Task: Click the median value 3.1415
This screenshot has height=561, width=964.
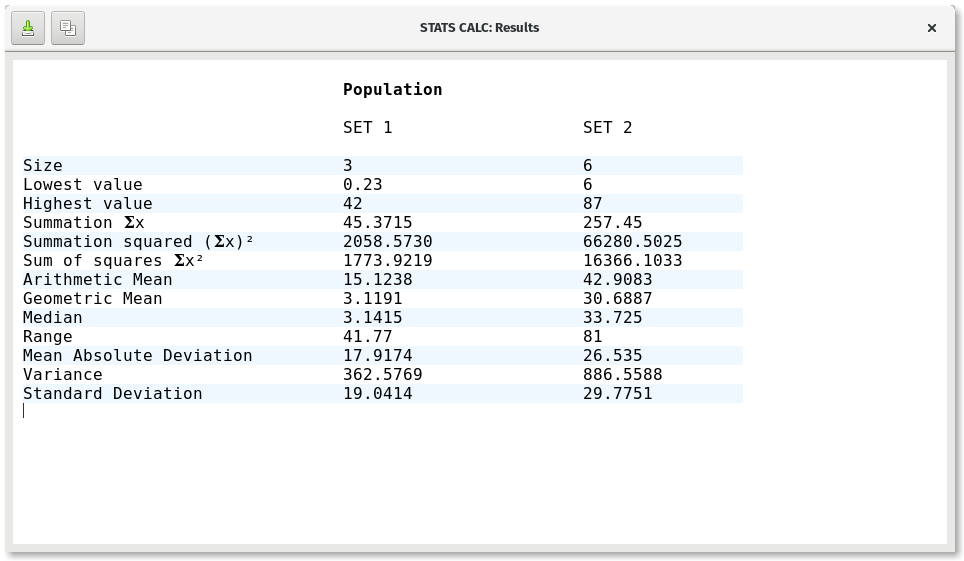Action: [x=373, y=318]
